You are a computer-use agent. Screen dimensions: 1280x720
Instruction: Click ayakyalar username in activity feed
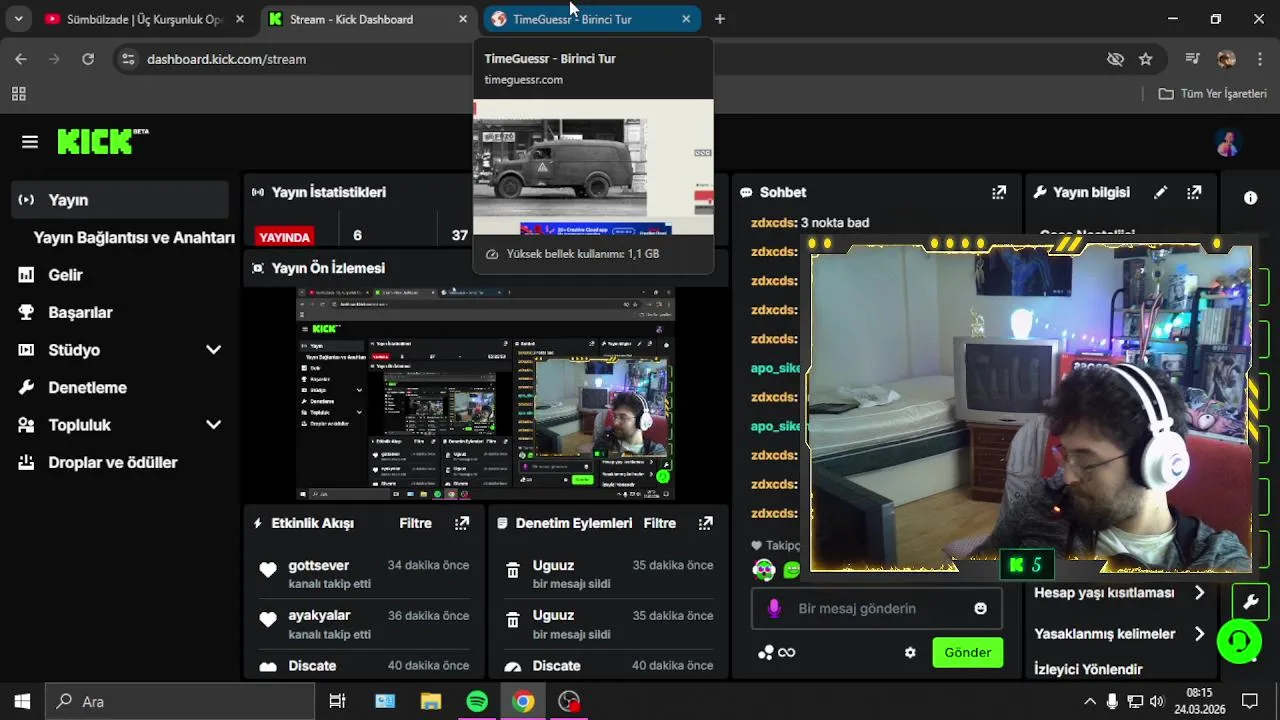[319, 615]
